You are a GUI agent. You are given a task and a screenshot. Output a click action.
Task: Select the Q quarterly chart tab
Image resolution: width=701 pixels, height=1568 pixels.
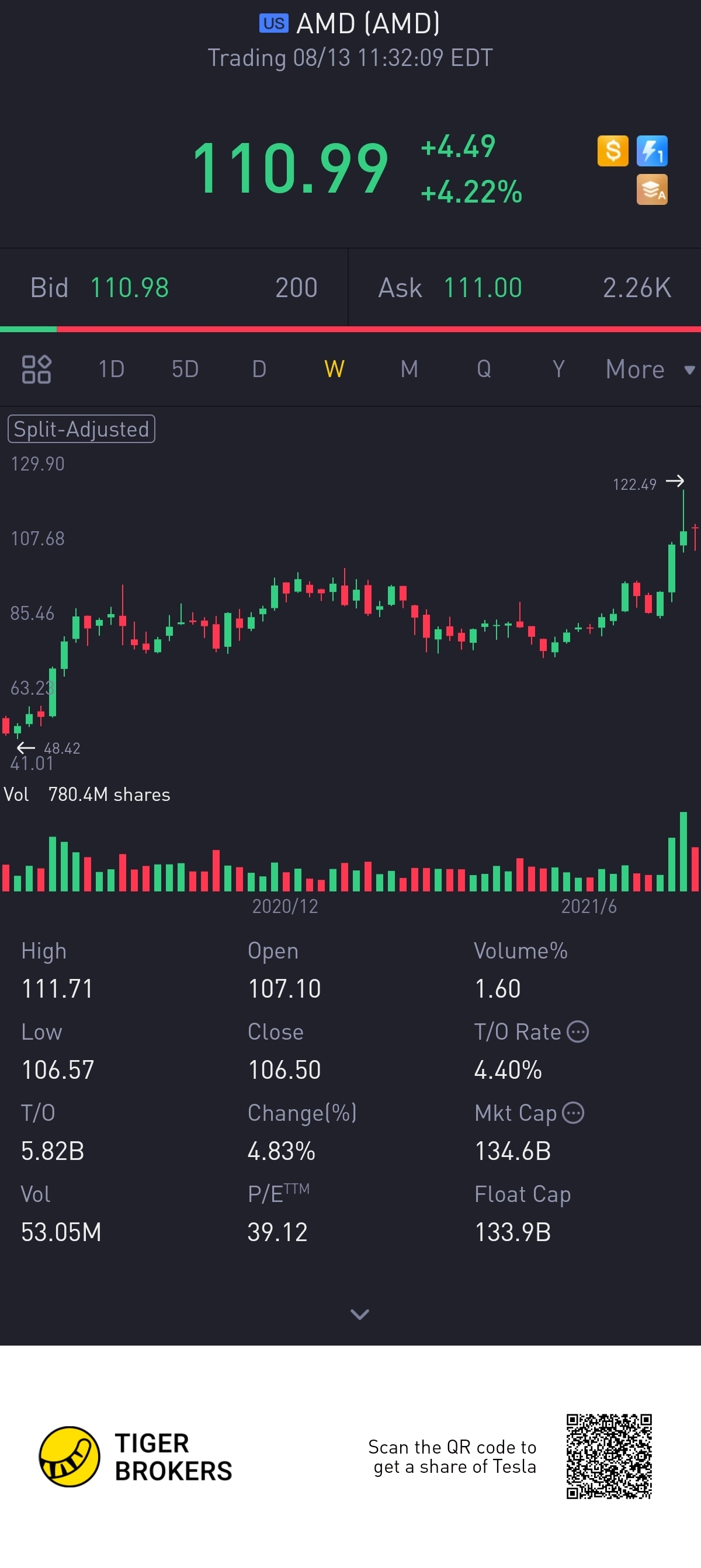pyautogui.click(x=484, y=369)
